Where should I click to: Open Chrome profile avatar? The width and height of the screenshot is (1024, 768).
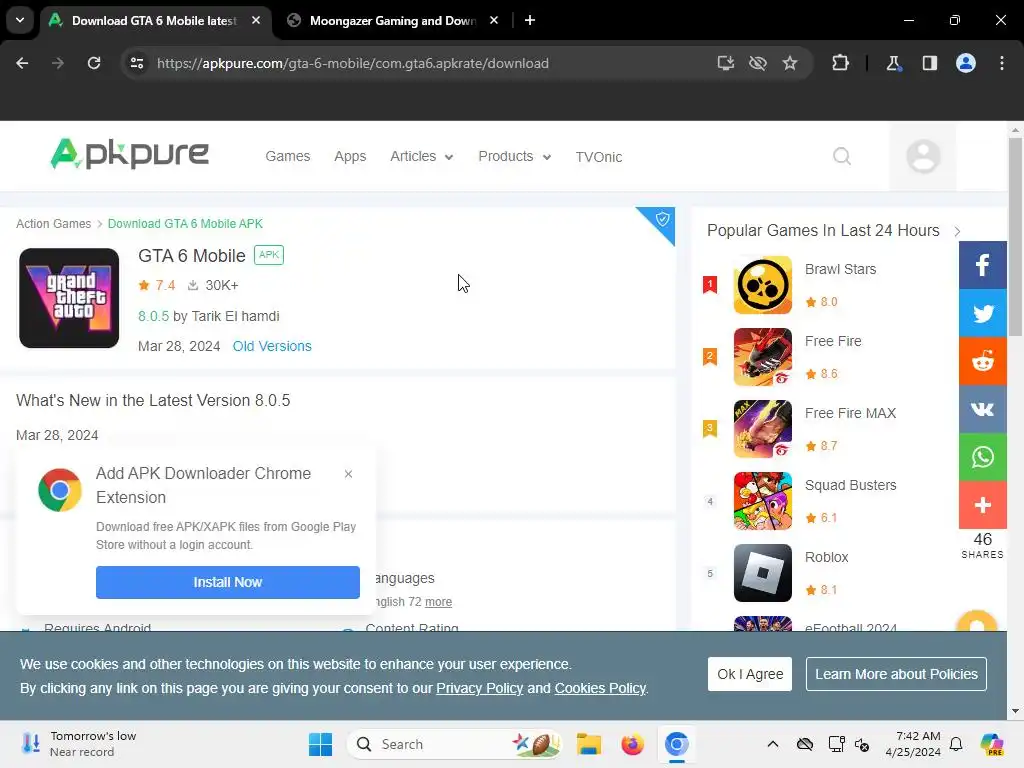coord(965,63)
